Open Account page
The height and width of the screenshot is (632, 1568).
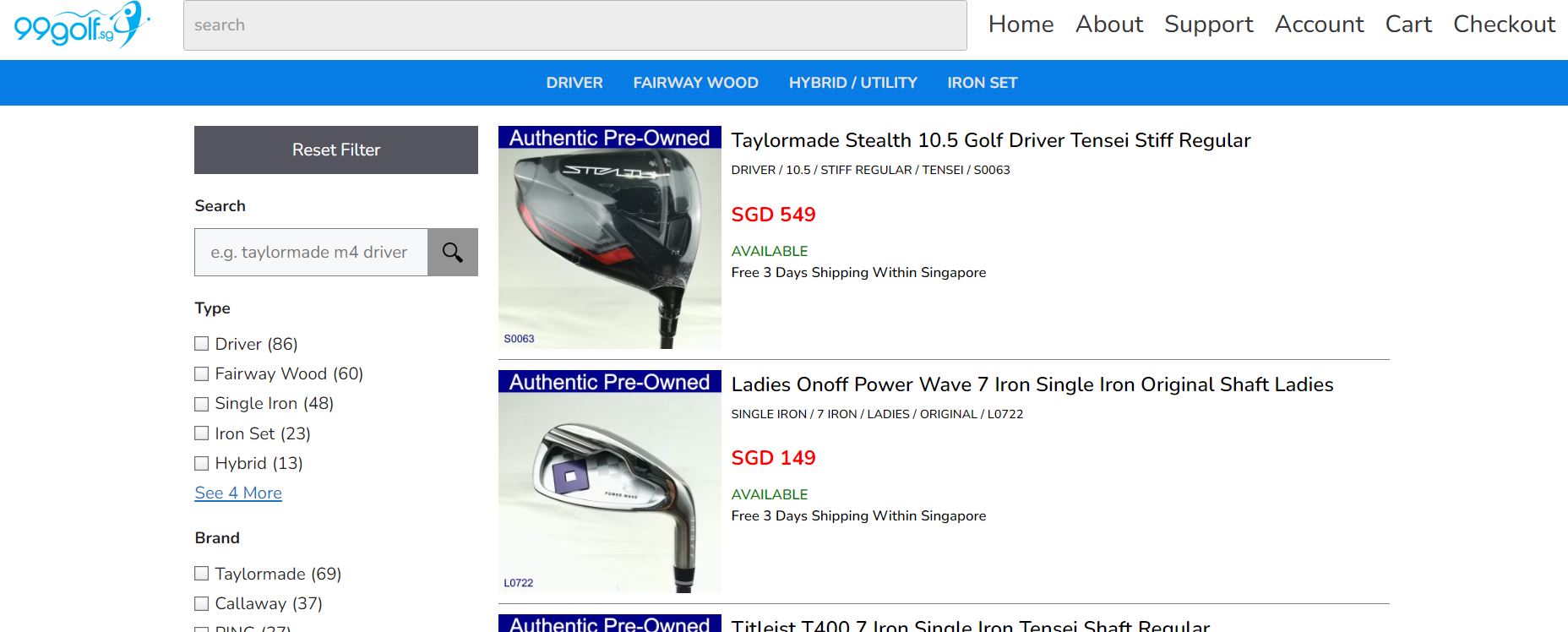(1319, 25)
